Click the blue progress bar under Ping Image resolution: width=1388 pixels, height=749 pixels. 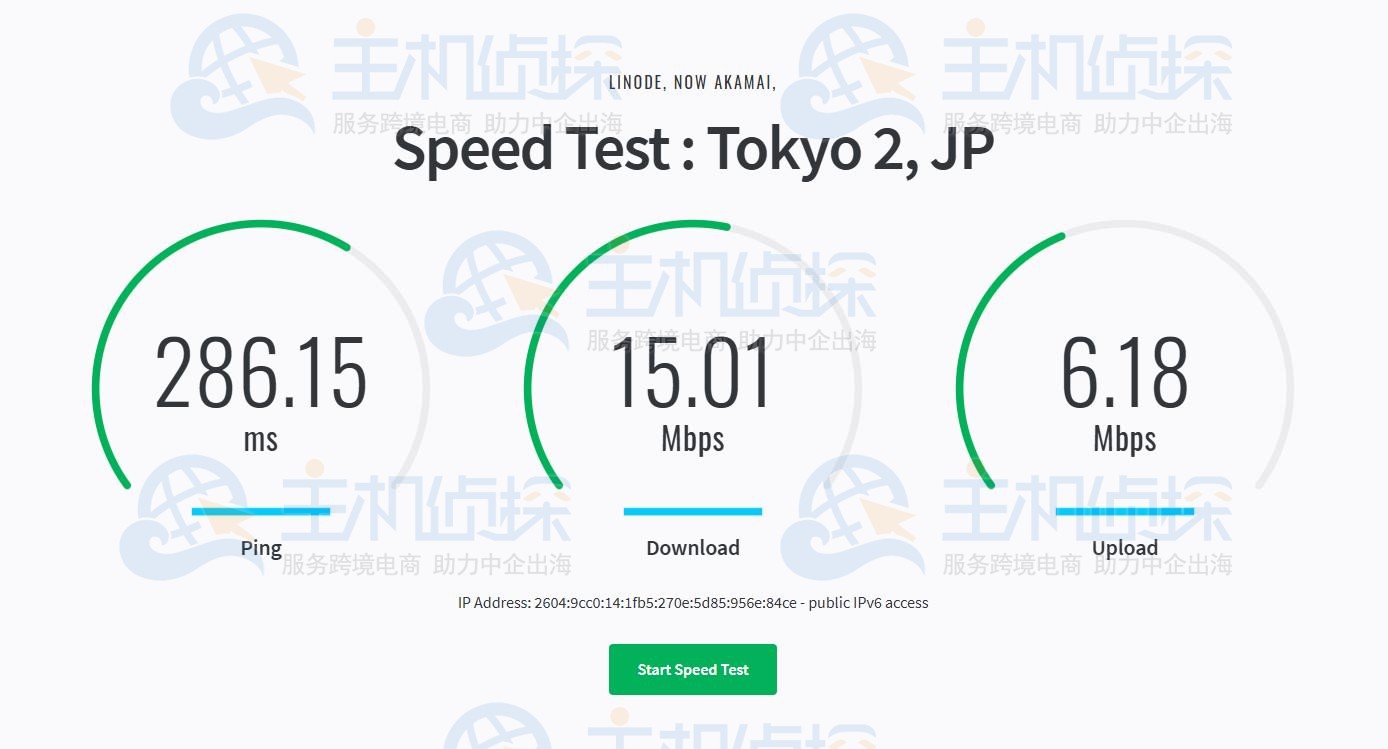(x=260, y=511)
